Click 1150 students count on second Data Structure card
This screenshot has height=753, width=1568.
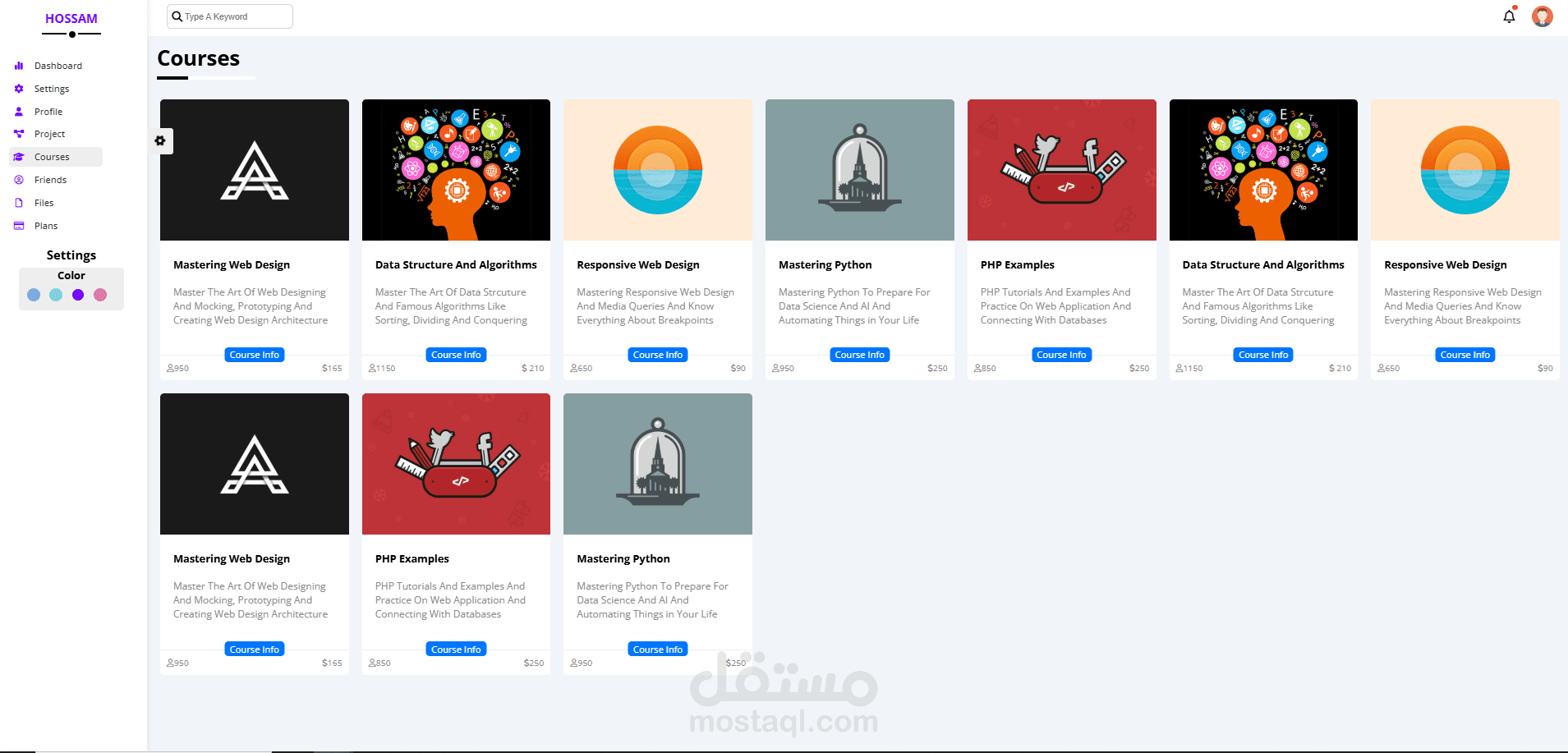[1189, 369]
